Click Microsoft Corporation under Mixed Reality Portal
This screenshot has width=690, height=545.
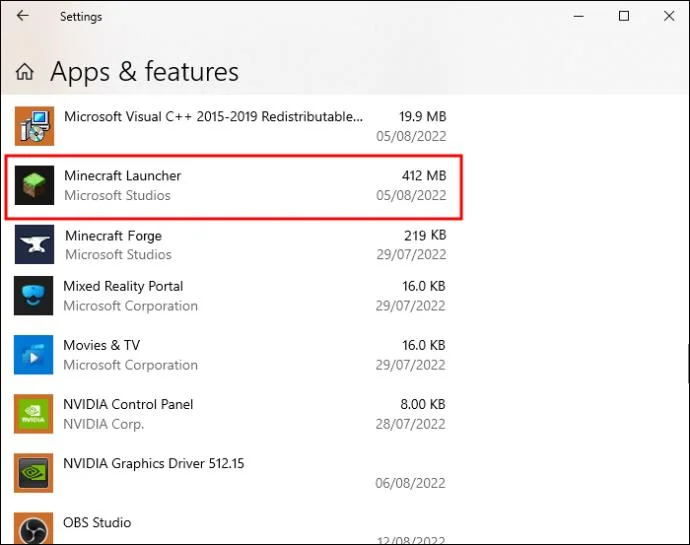coord(130,306)
